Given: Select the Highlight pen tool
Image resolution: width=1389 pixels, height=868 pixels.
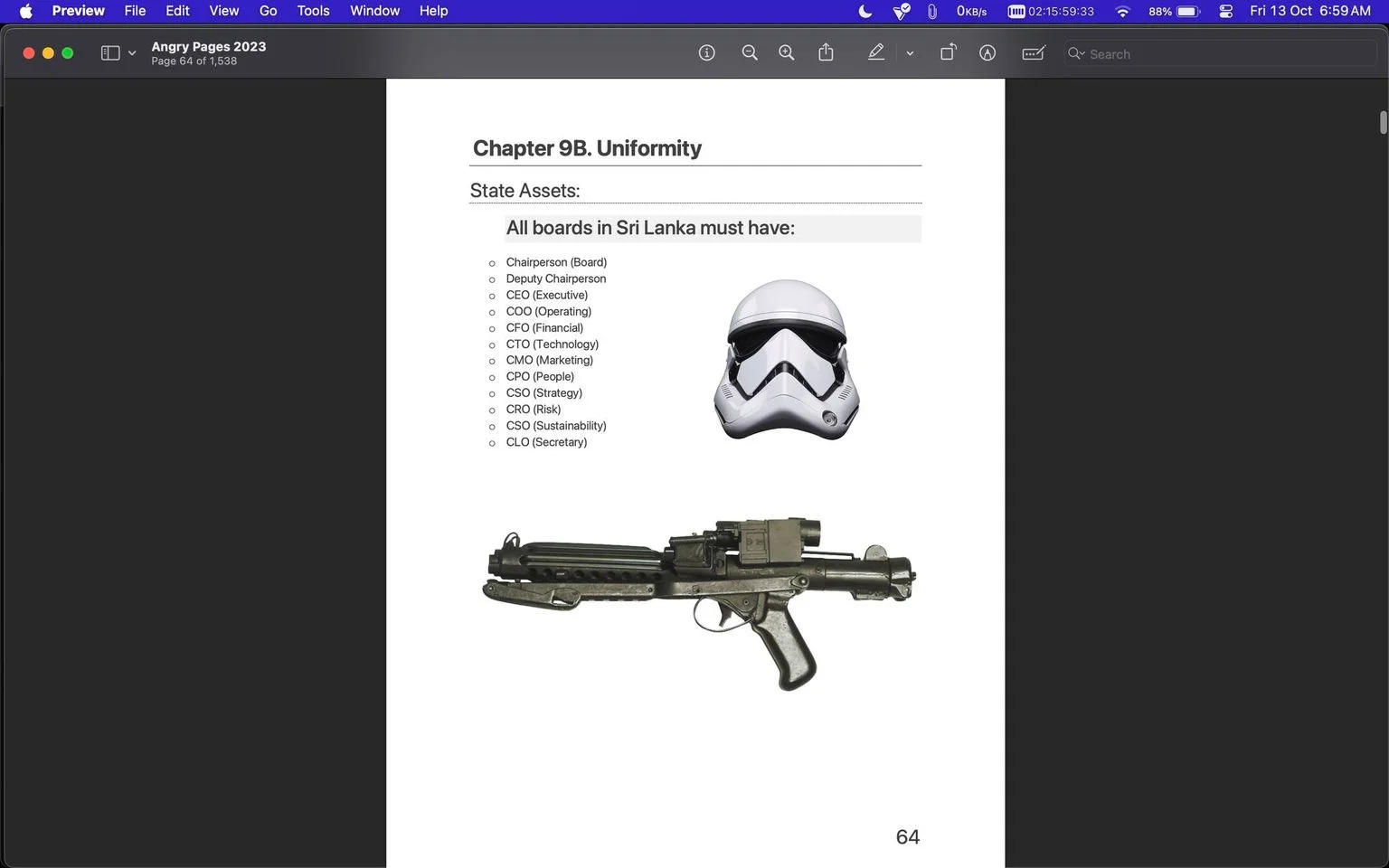Looking at the screenshot, I should [x=876, y=53].
